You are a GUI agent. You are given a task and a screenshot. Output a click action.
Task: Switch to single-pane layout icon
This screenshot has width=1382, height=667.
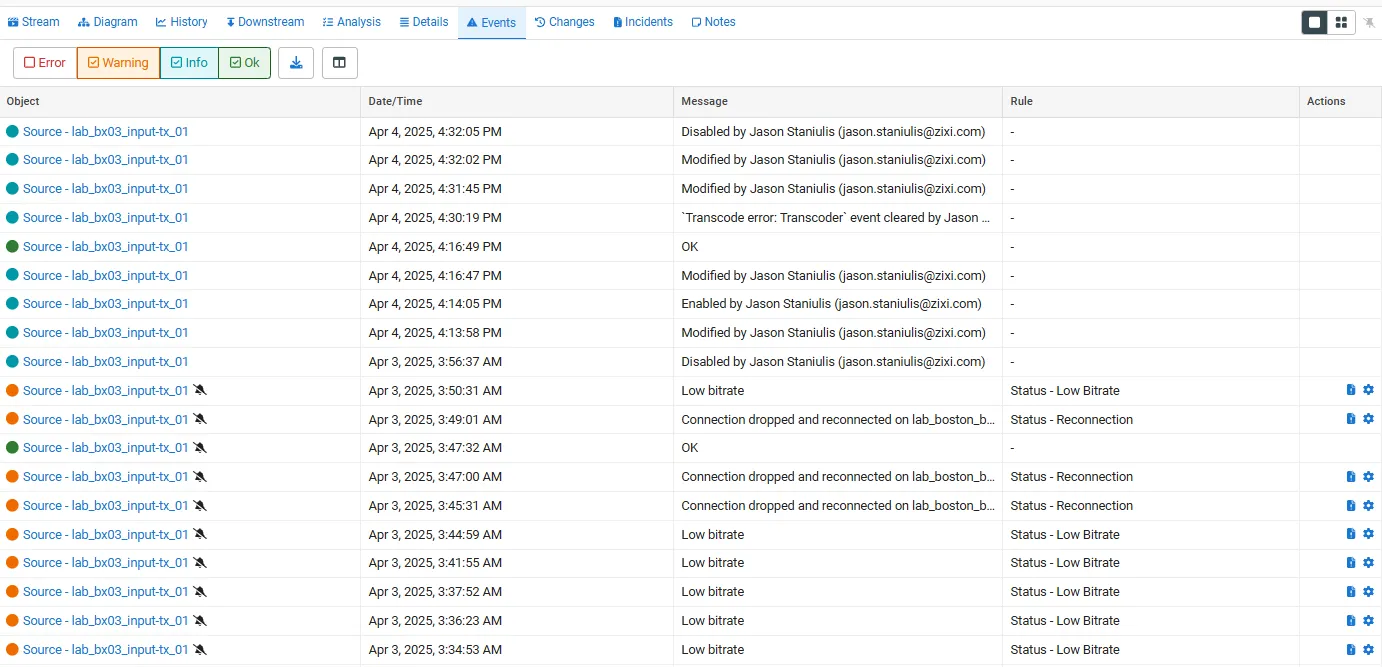tap(1315, 22)
